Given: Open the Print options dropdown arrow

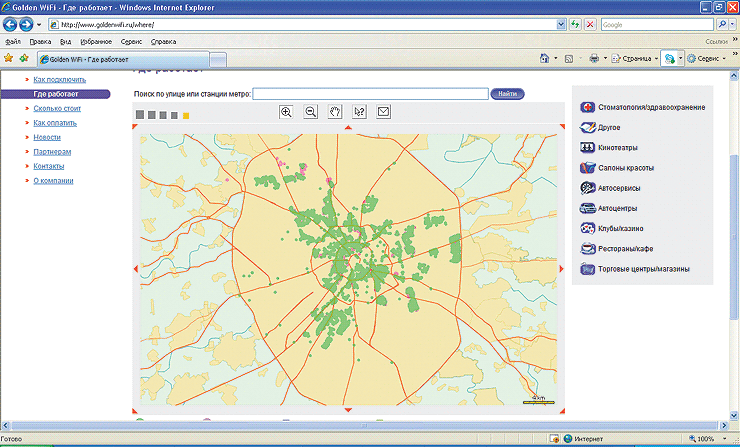Looking at the screenshot, I should pyautogui.click(x=605, y=59).
